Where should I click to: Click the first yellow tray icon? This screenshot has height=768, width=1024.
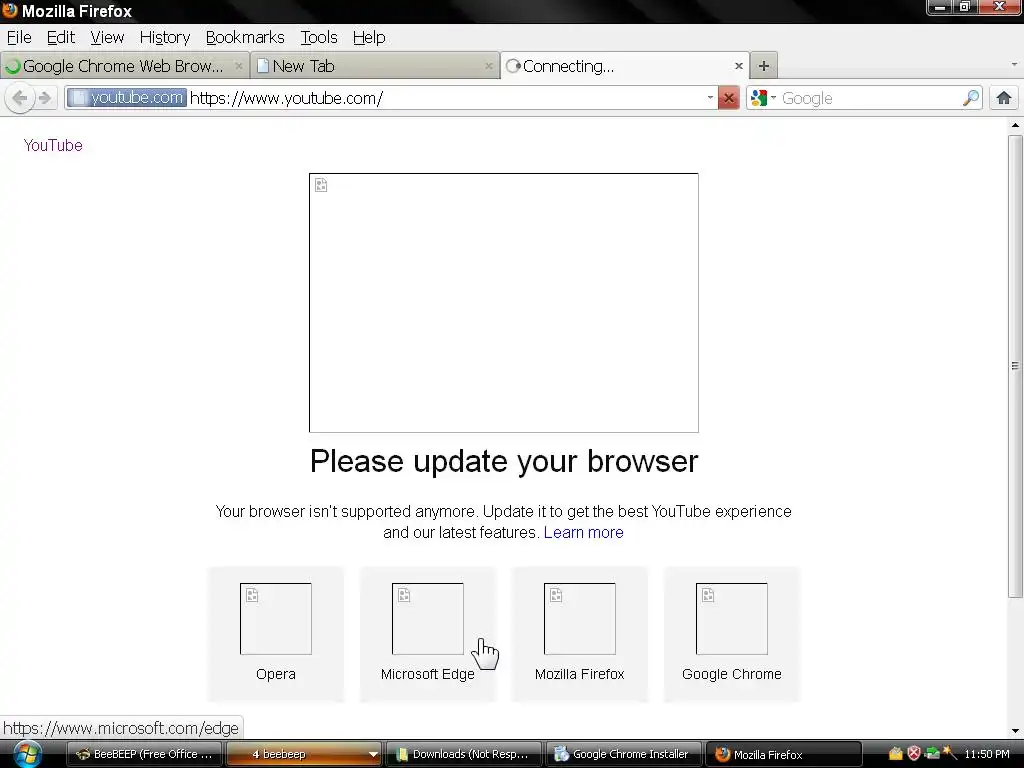click(895, 754)
